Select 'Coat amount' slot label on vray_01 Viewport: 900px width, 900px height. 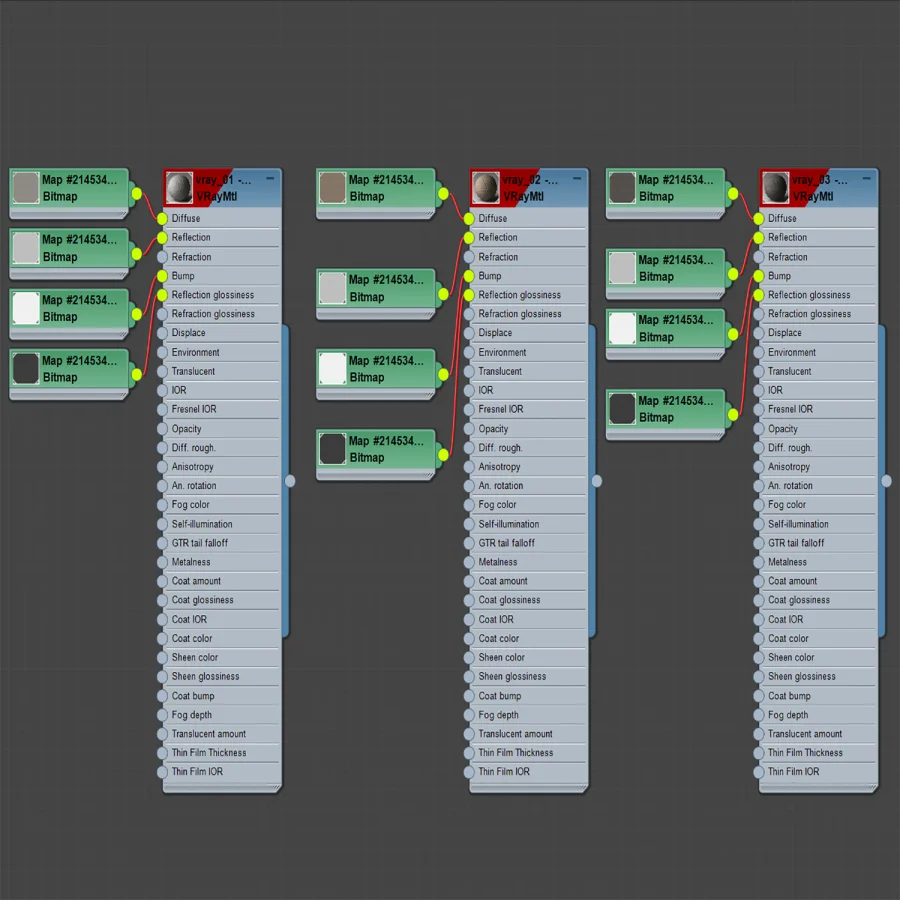tap(196, 581)
